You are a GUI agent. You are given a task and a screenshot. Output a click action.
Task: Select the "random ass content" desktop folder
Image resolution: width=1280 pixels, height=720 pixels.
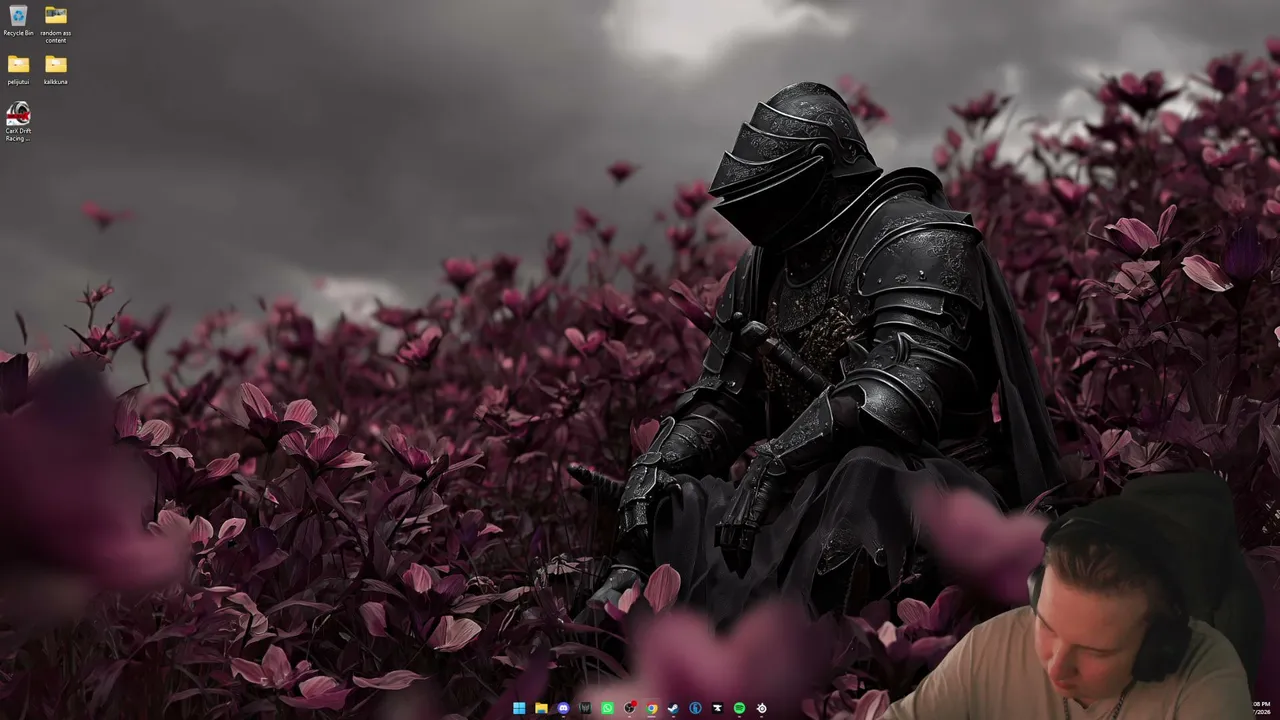click(56, 24)
